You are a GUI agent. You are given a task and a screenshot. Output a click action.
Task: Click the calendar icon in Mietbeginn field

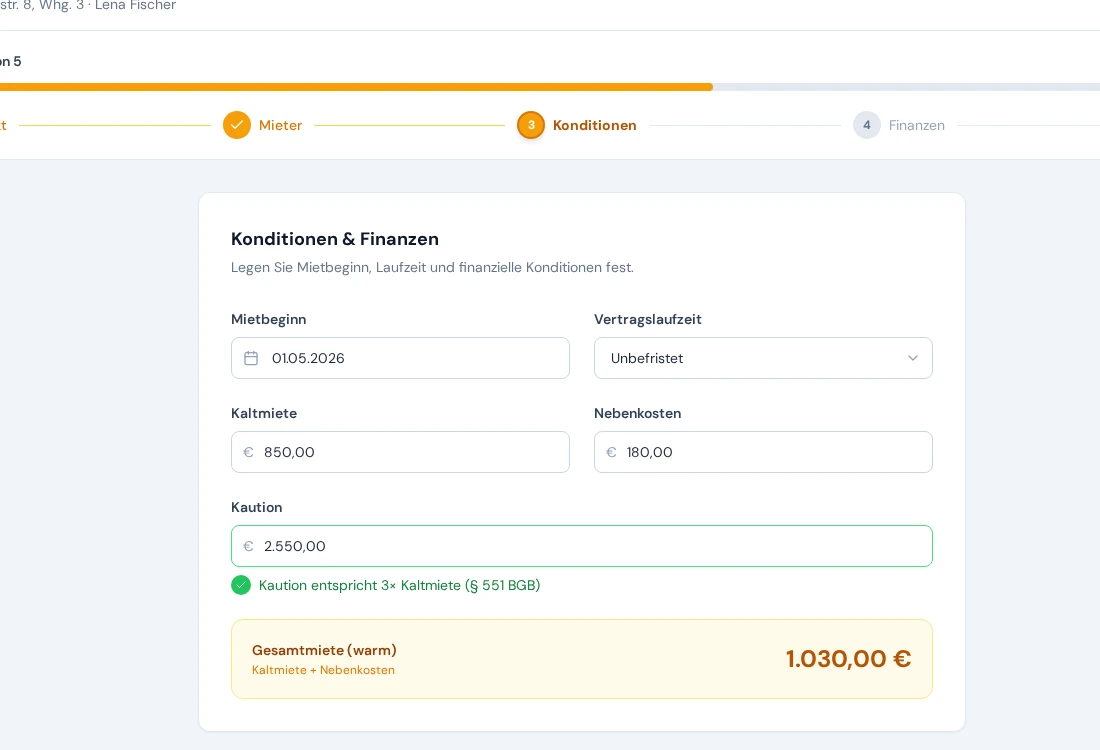(251, 358)
